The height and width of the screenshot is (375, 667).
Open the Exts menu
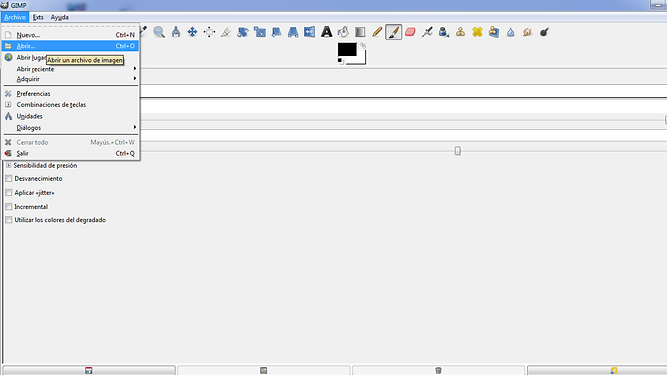38,17
